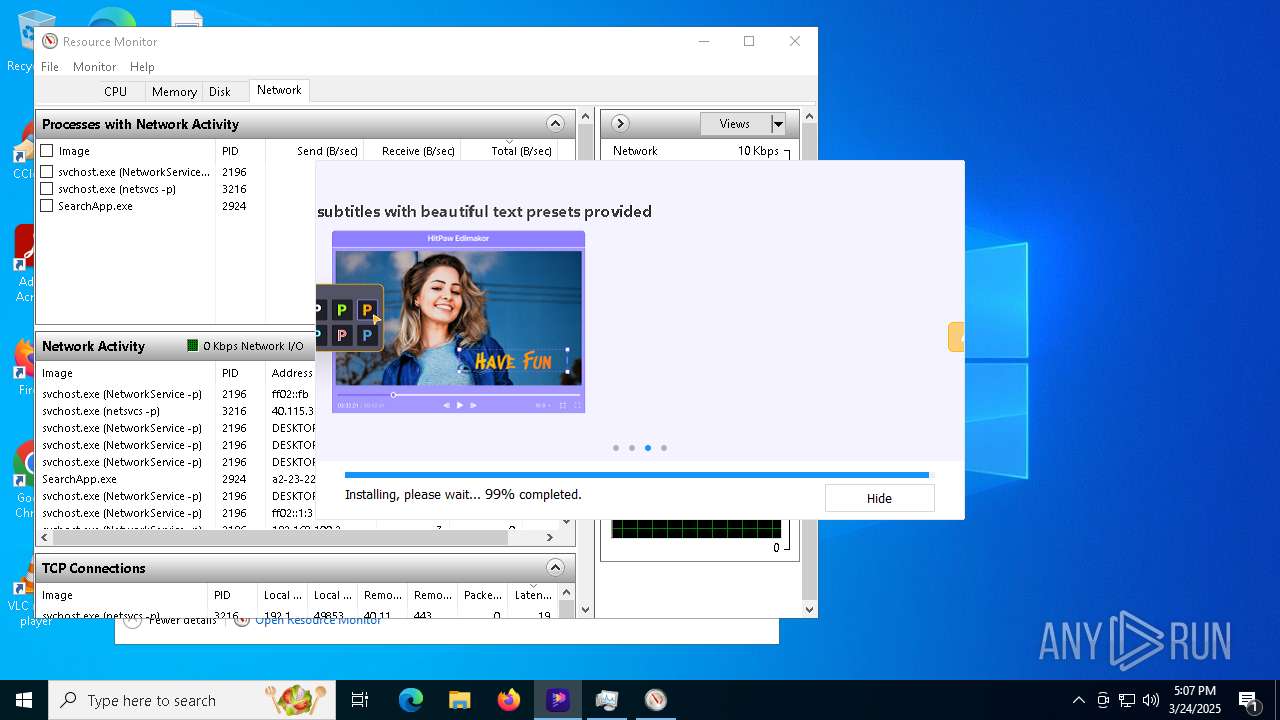Screen dimensions: 1280x720
Task: Open HitPaw Edimakor installer taskbar icon
Action: 557,700
